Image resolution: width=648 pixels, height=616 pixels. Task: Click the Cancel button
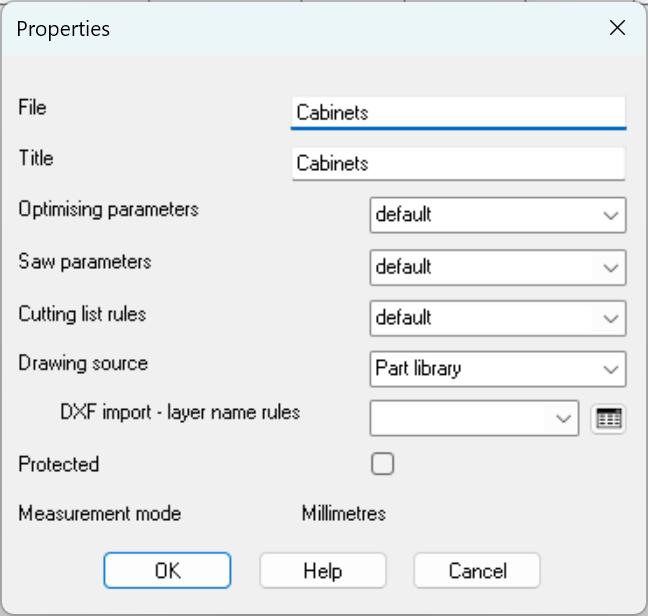pos(477,571)
